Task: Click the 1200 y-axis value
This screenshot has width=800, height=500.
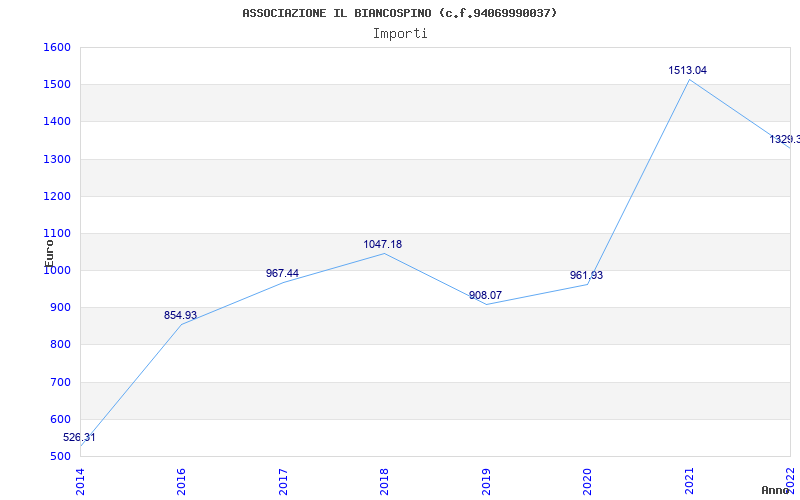Action: click(57, 196)
